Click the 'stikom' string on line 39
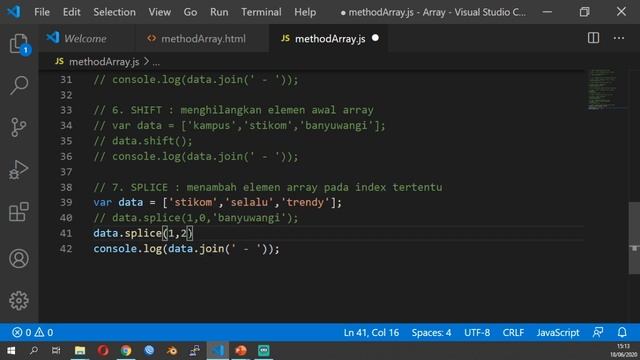 [193, 202]
